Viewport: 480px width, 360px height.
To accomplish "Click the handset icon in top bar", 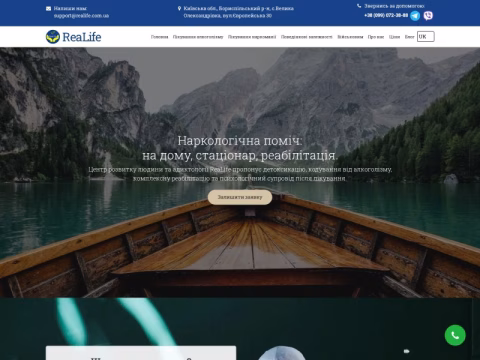I will [x=359, y=6].
